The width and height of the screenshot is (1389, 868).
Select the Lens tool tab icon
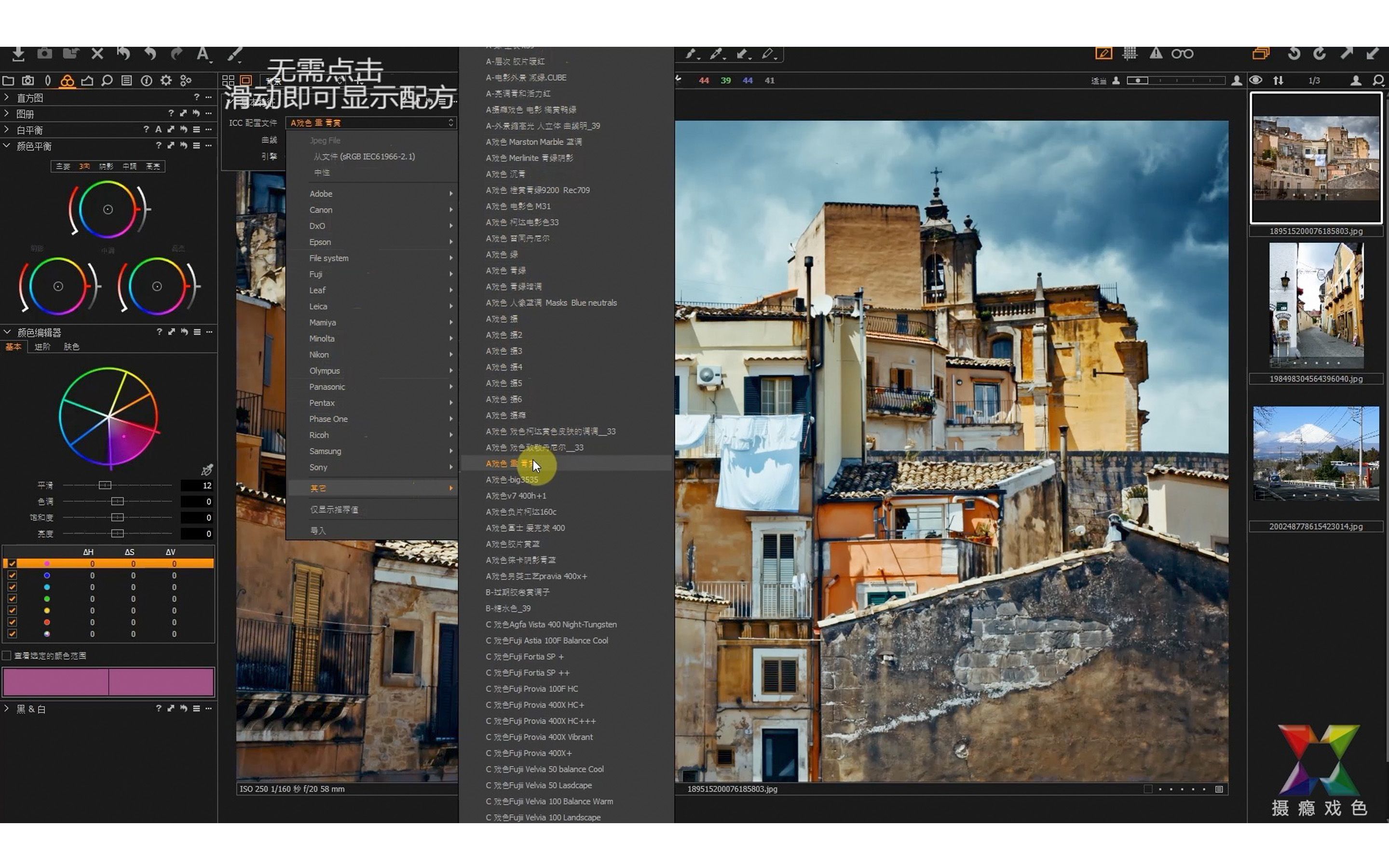[x=48, y=81]
